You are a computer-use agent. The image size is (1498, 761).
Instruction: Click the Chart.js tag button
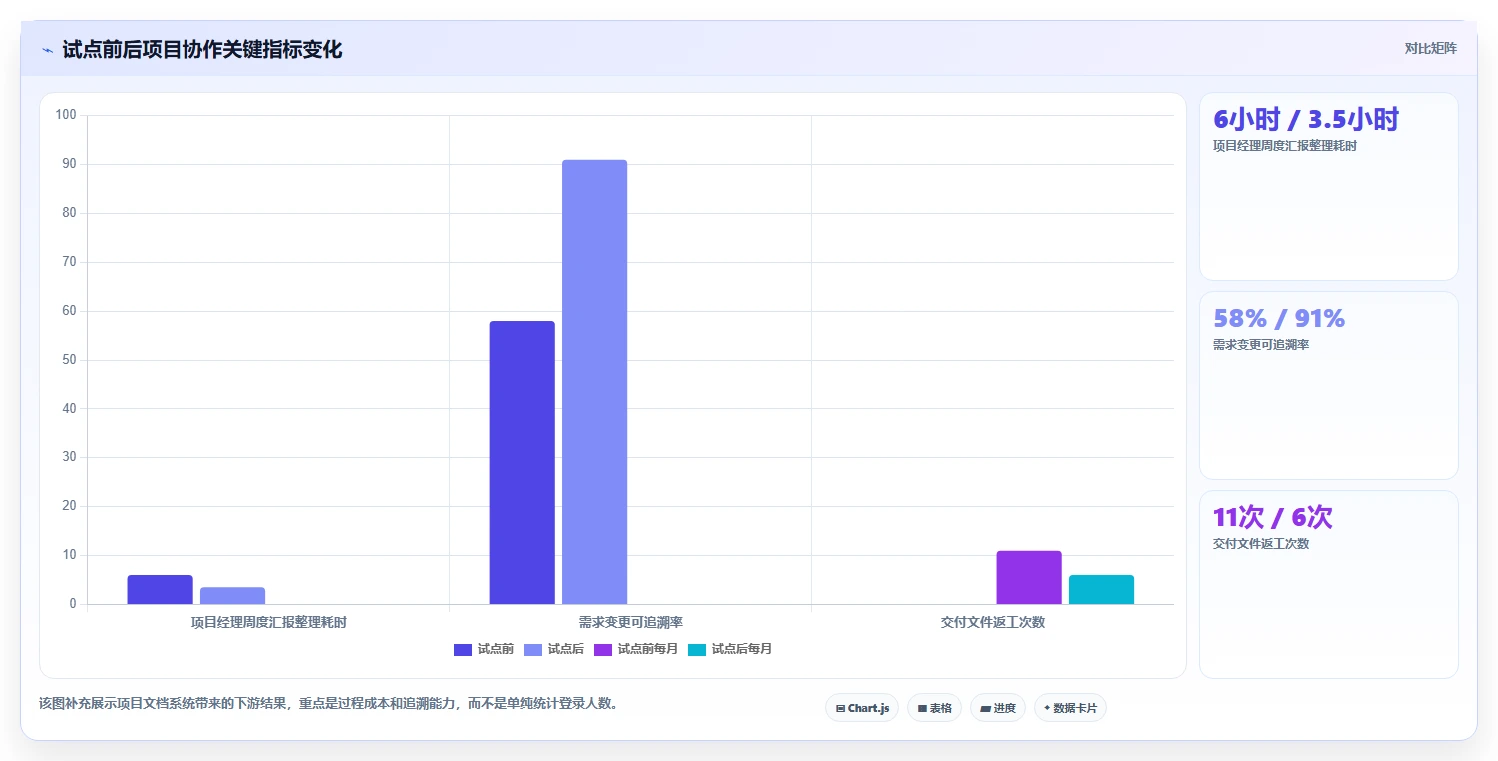(862, 708)
